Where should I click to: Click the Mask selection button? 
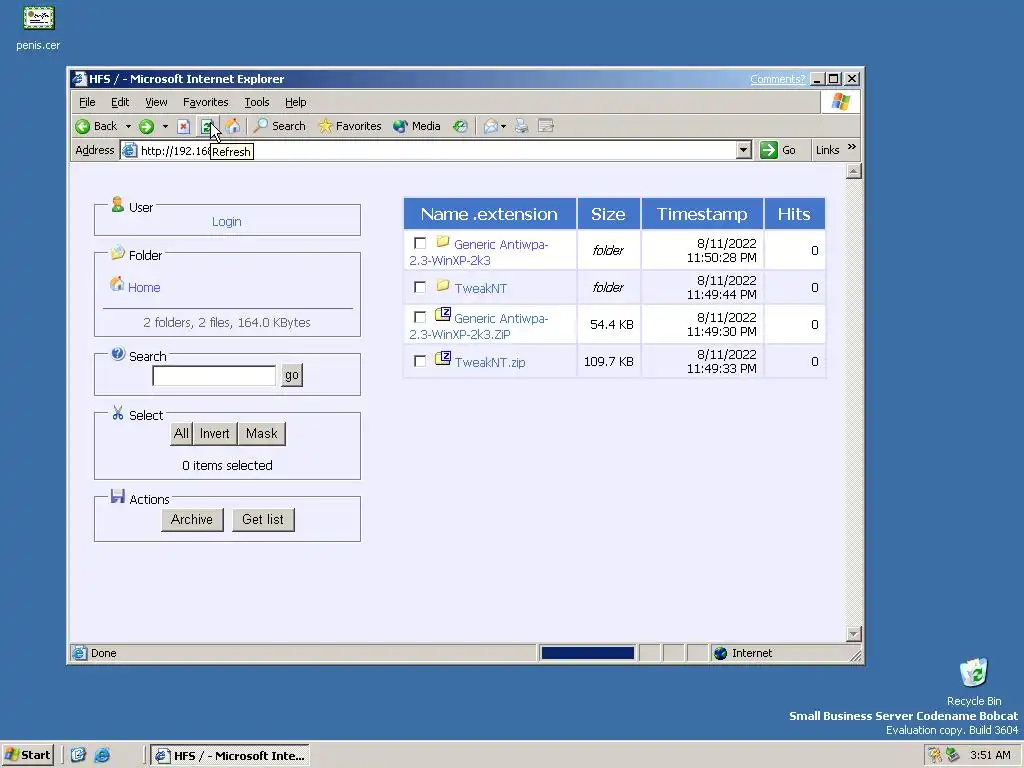261,434
